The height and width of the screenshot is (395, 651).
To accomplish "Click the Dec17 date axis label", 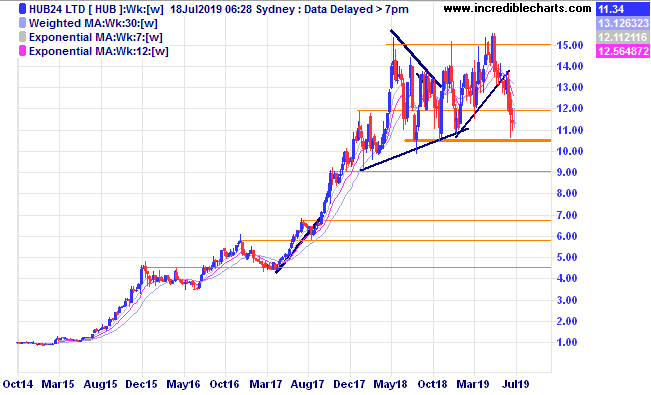I will click(x=349, y=384).
